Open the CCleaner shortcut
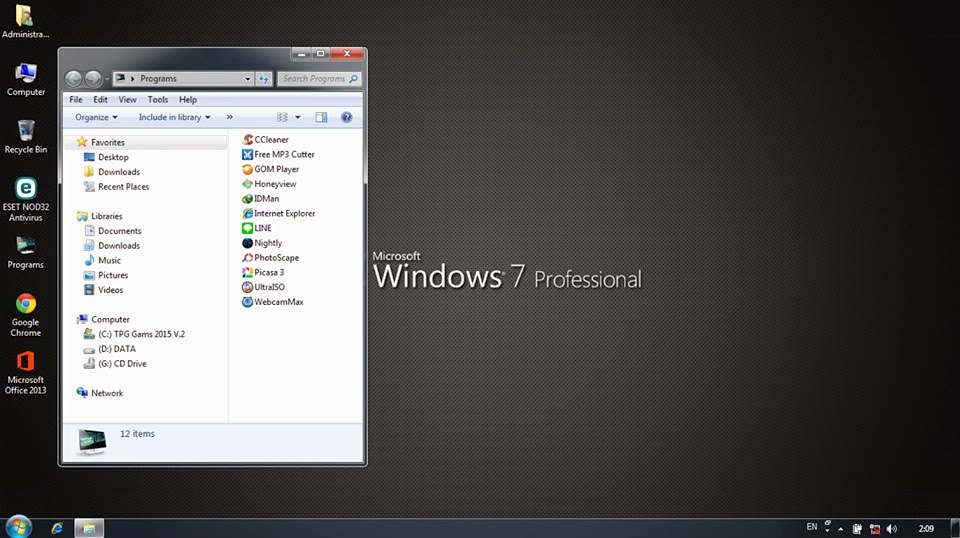 [x=265, y=140]
